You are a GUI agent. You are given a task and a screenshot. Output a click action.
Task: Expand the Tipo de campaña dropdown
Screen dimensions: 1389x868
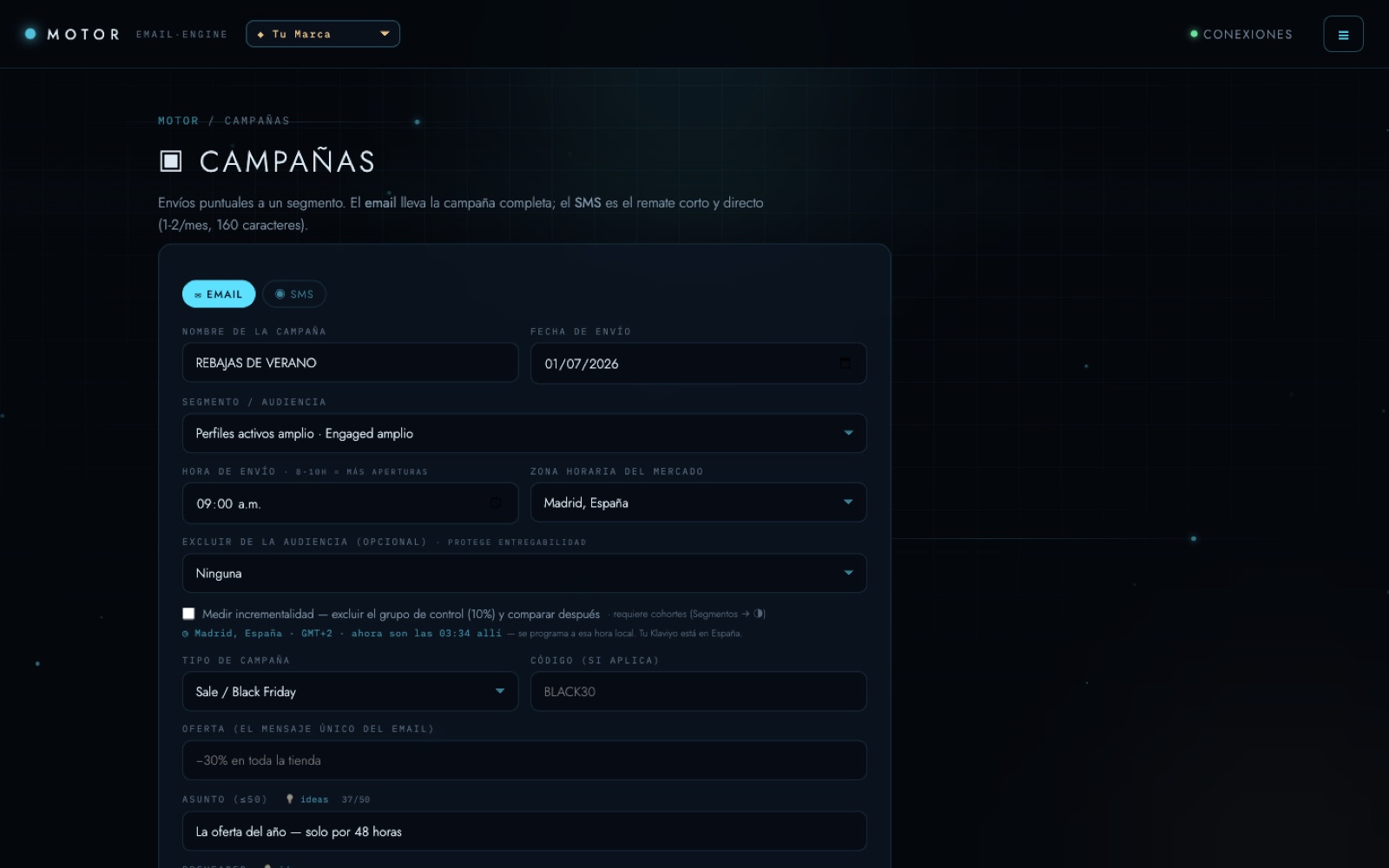coord(350,692)
